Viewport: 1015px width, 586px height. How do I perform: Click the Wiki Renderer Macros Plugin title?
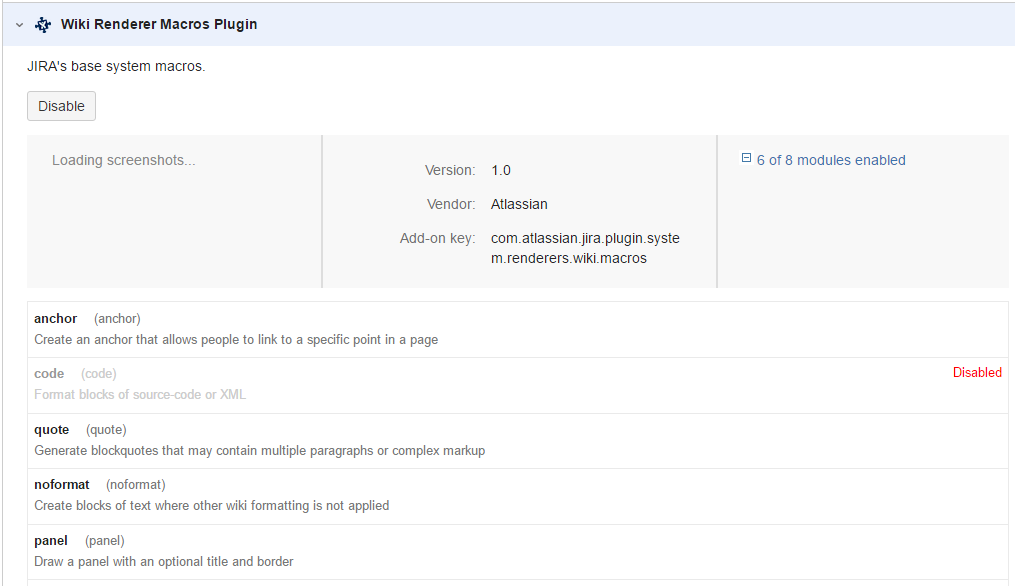click(159, 24)
